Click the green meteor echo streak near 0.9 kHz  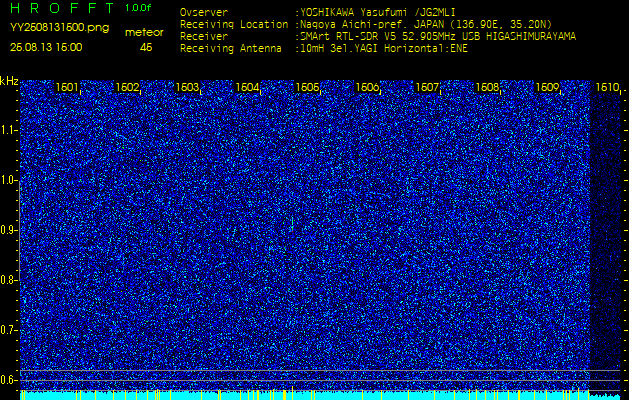pos(292,224)
